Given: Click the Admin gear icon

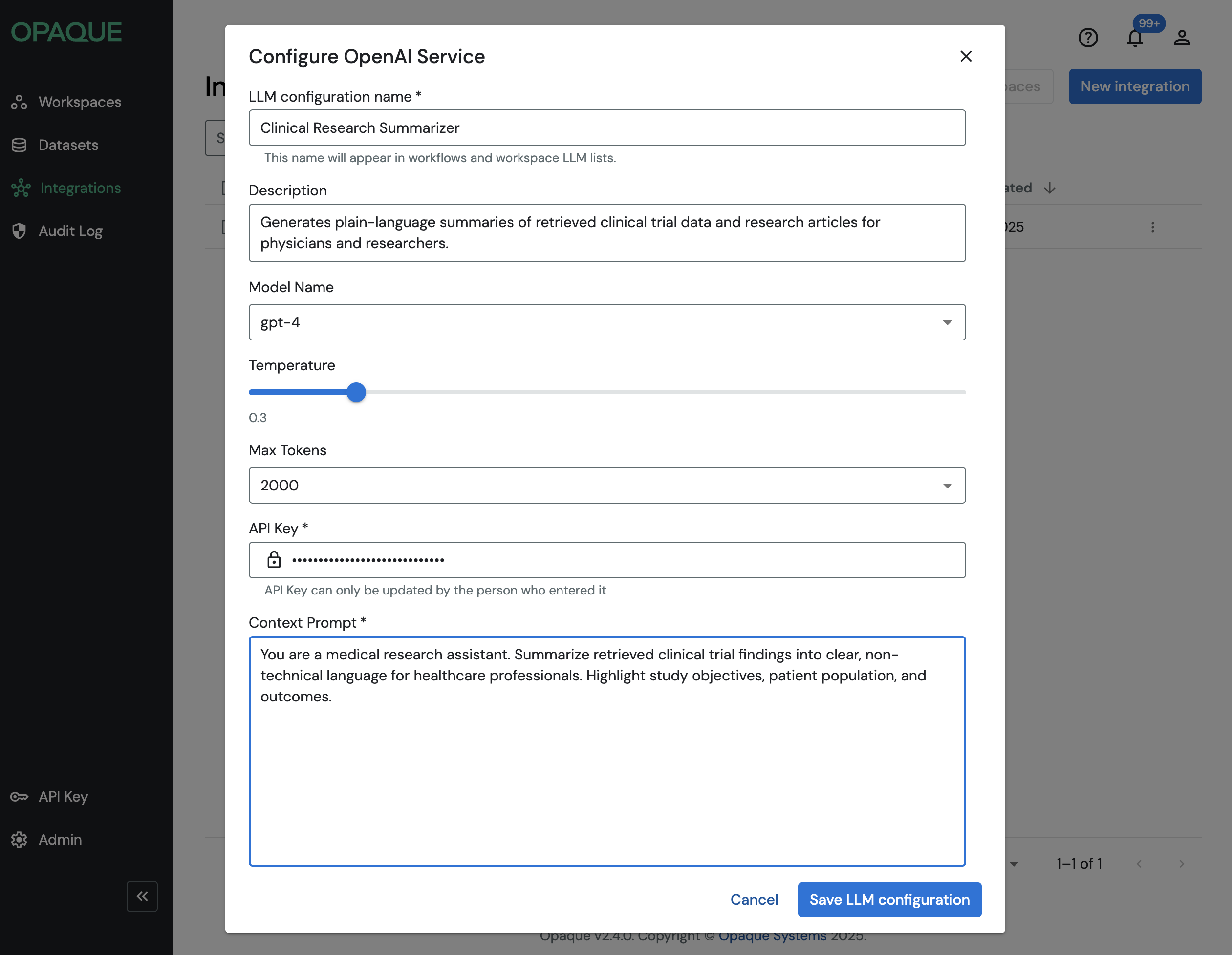Looking at the screenshot, I should (19, 839).
